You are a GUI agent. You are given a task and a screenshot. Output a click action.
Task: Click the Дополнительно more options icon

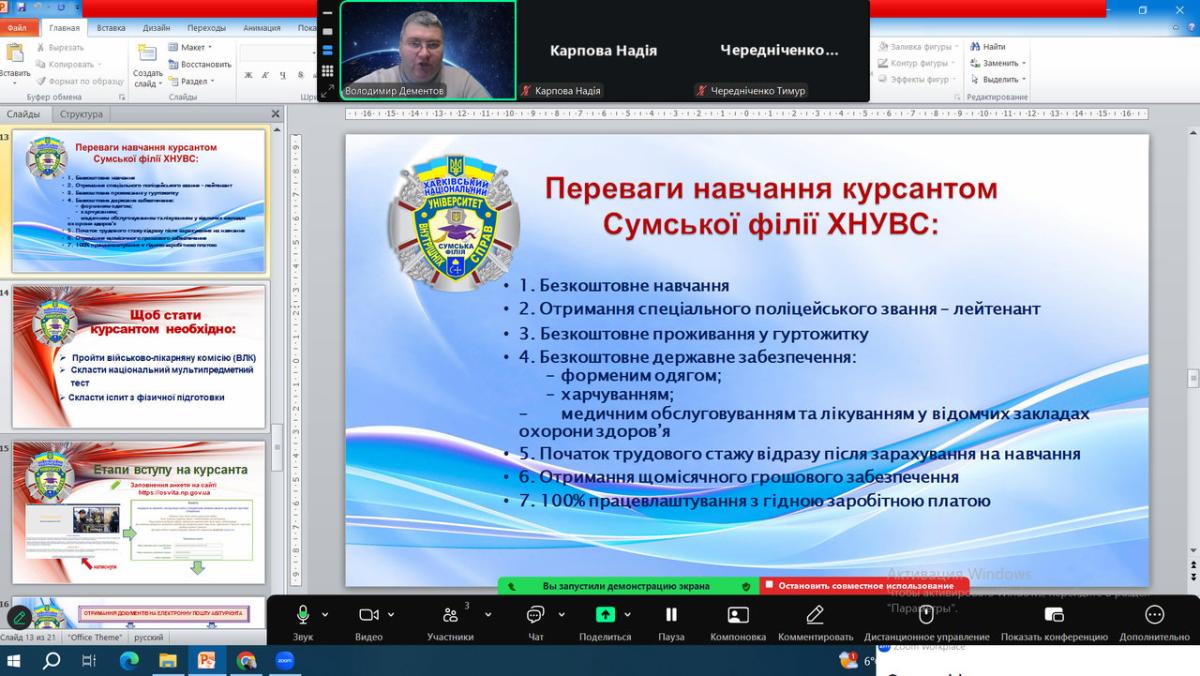[x=1154, y=615]
